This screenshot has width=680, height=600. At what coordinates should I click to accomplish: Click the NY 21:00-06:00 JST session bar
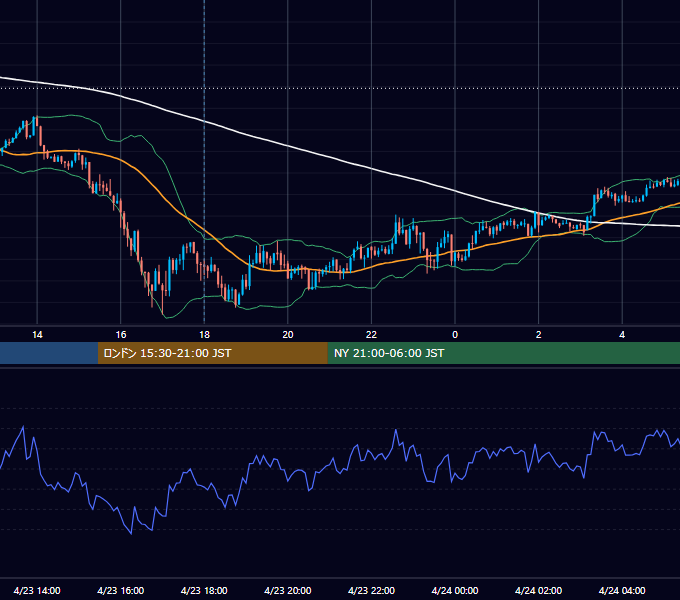click(x=503, y=353)
